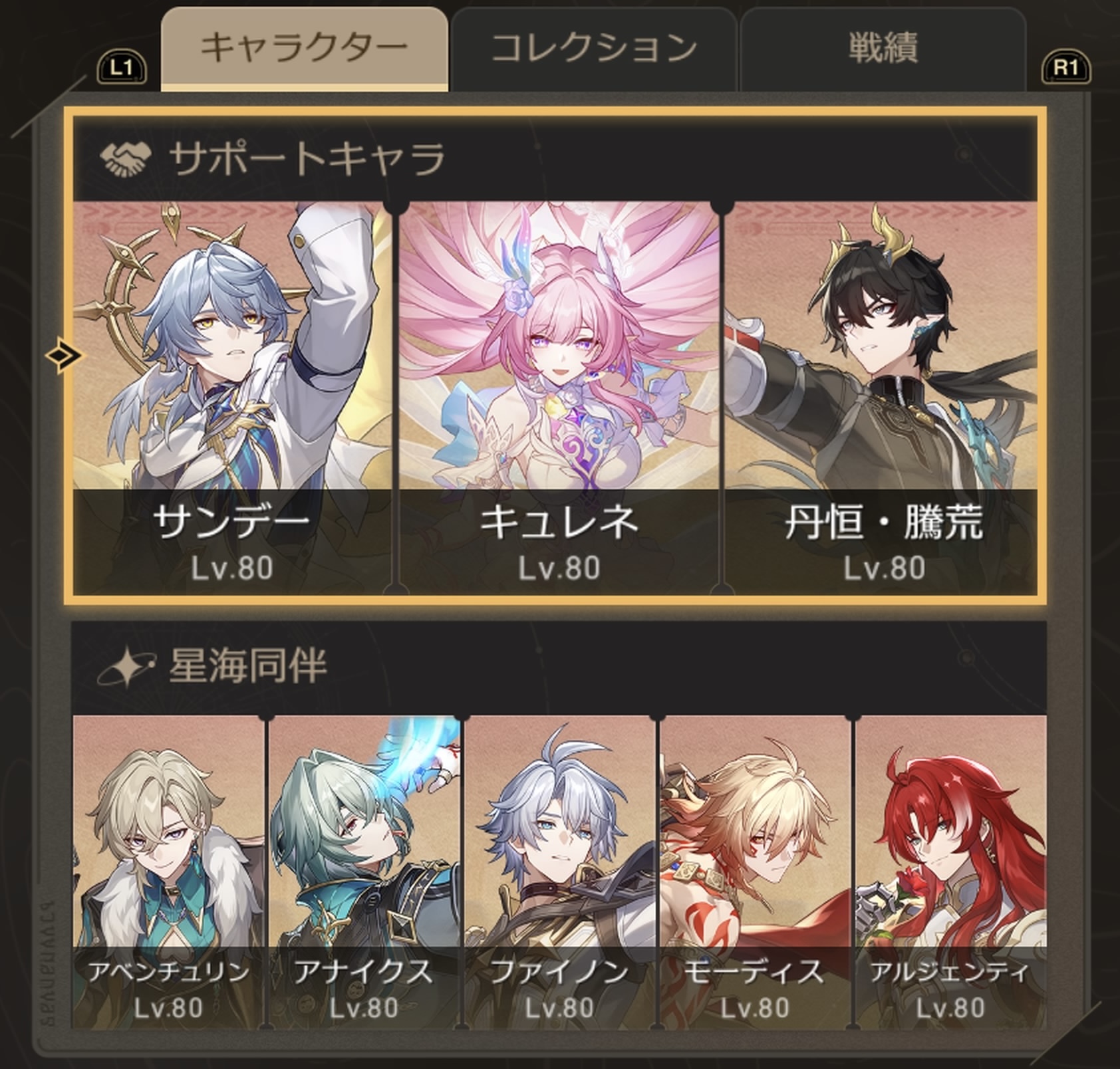Viewport: 1120px width, 1069px height.
Task: Open アナイクス character portrait
Action: 364,872
